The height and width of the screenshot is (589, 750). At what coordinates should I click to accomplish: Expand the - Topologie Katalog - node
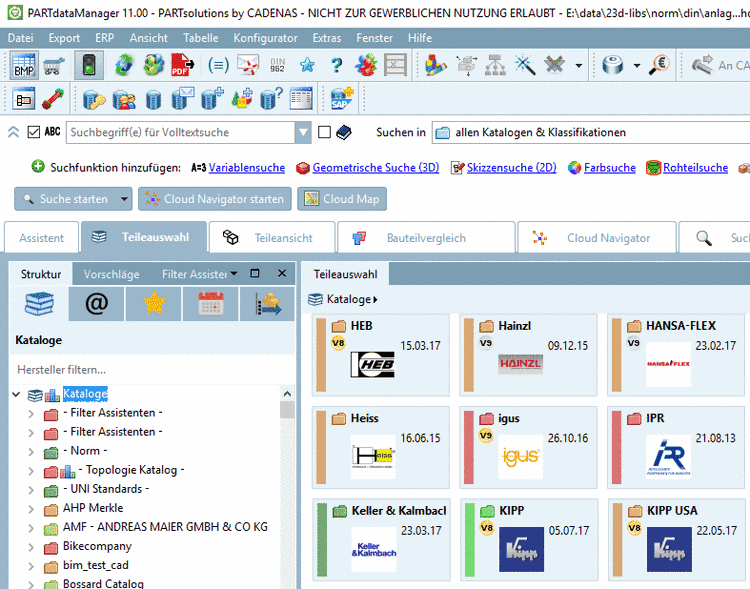point(31,471)
